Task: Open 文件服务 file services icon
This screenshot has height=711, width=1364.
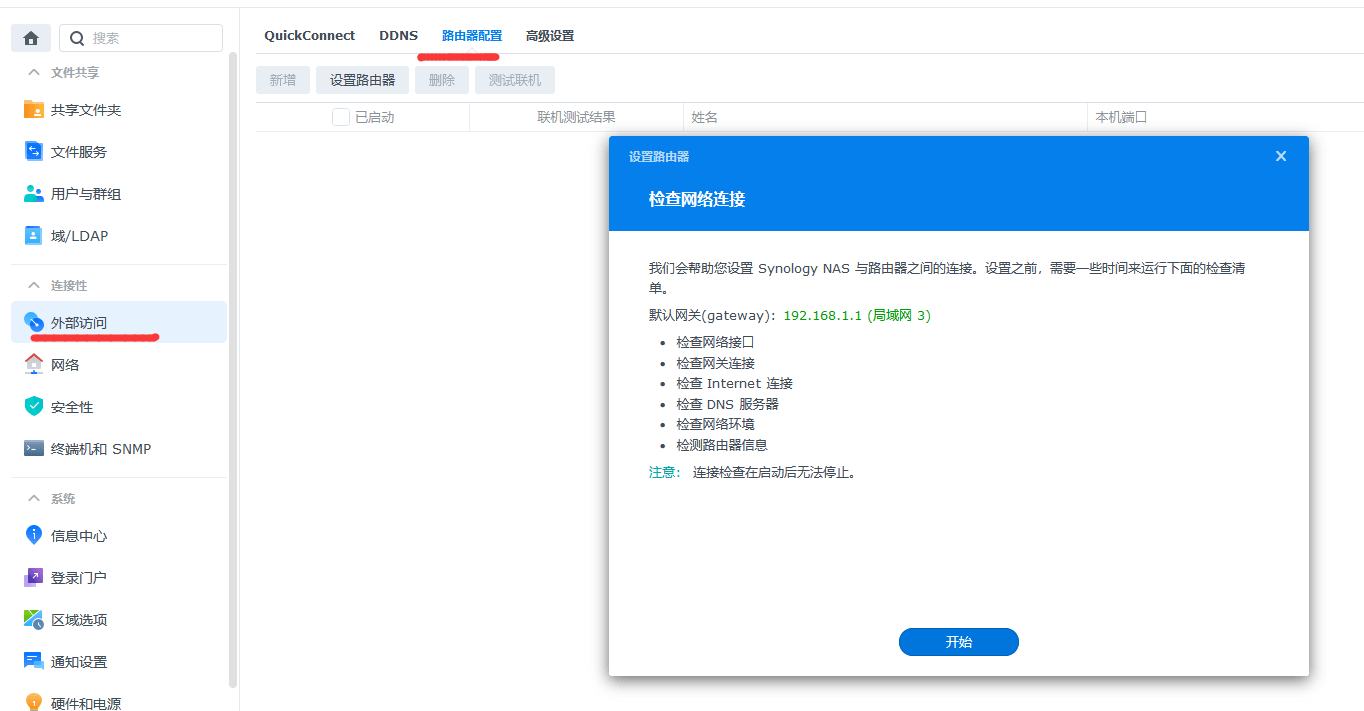Action: click(x=34, y=152)
